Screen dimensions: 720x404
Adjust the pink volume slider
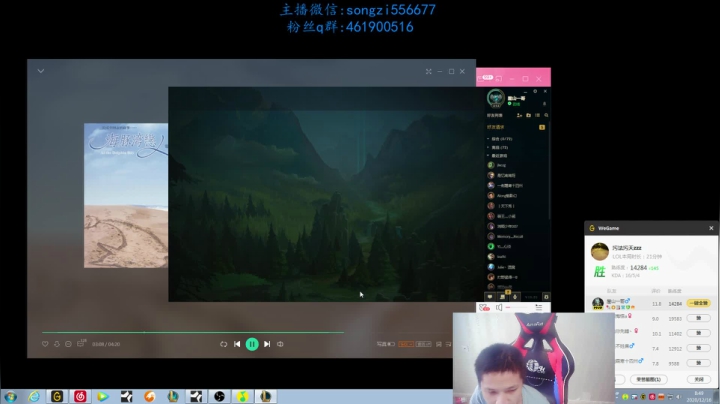[x=517, y=308]
